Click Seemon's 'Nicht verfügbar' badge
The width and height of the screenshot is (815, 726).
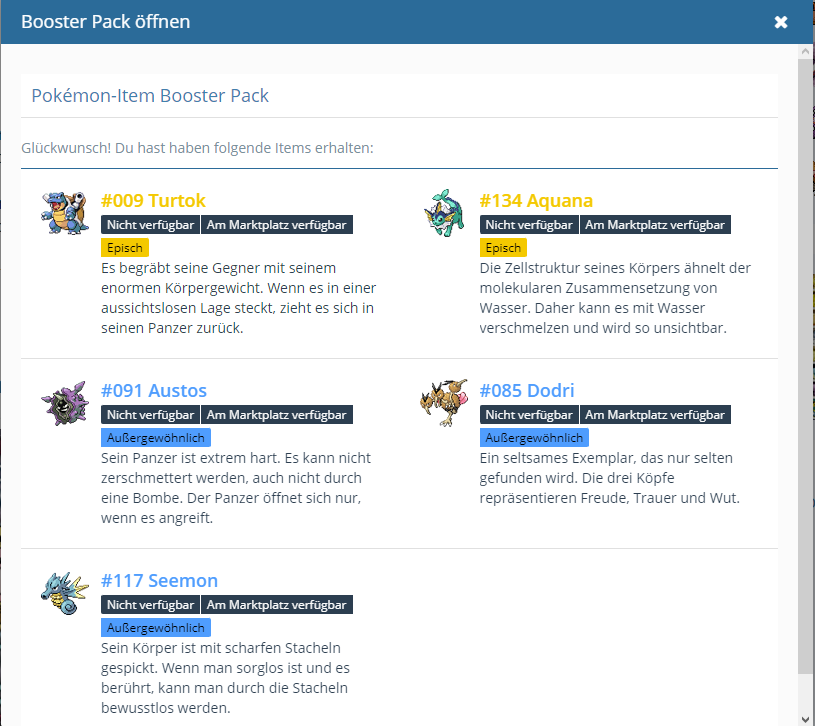(151, 605)
